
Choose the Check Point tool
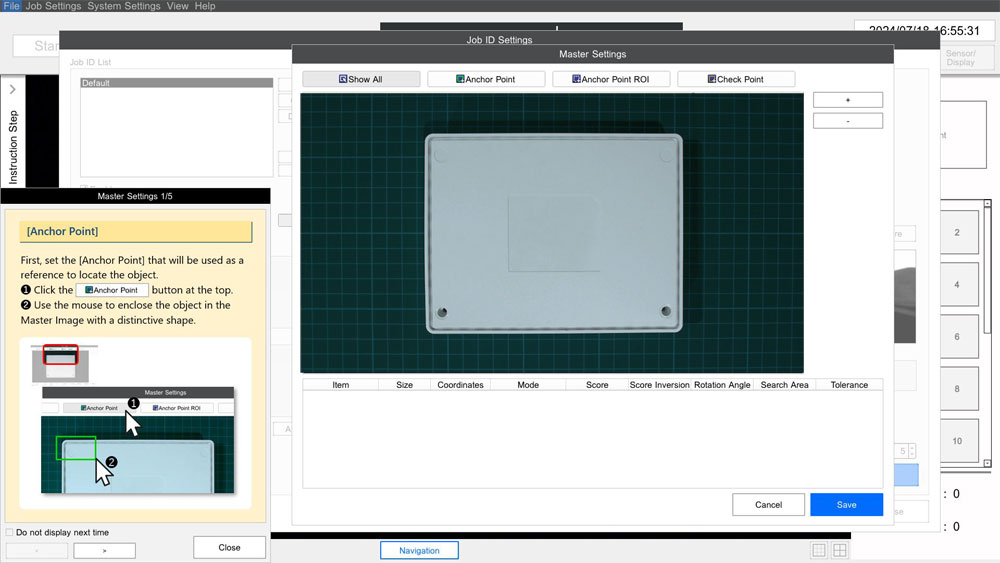point(735,79)
